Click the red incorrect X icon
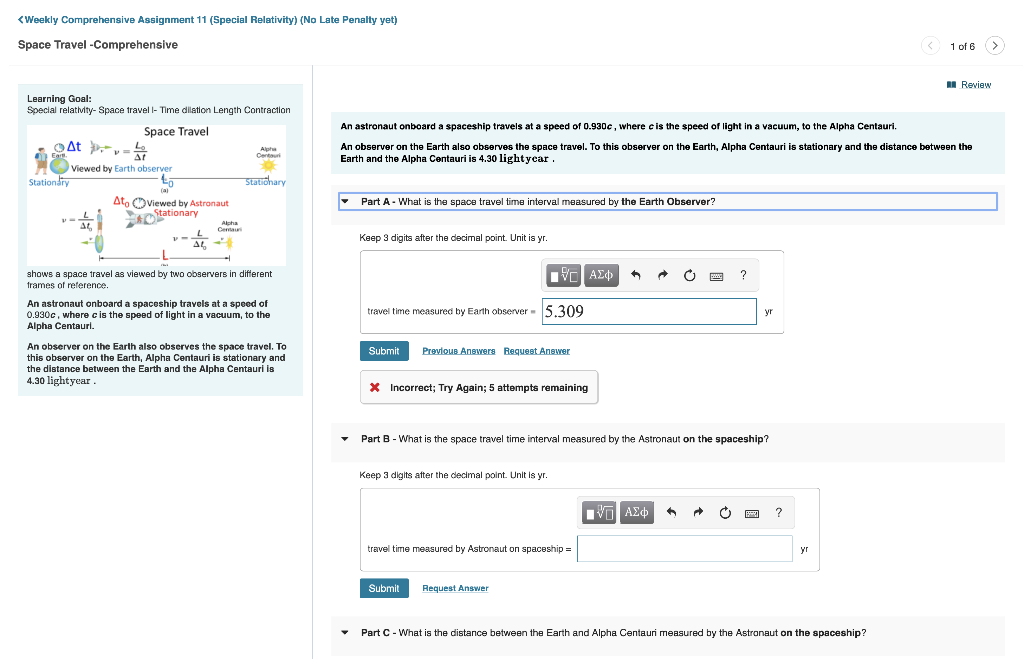Viewport: 1024px width, 659px height. [x=375, y=387]
